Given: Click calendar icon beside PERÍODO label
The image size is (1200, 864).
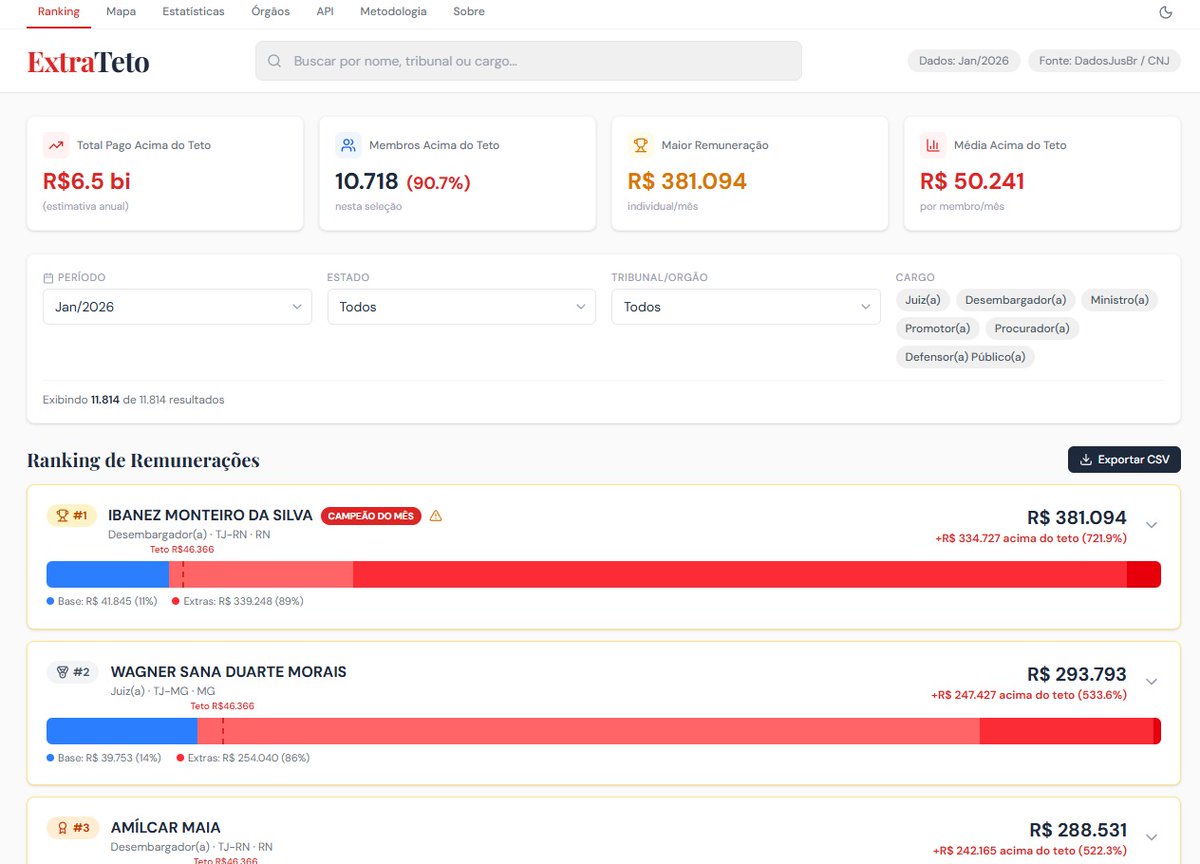Looking at the screenshot, I should click(x=48, y=278).
